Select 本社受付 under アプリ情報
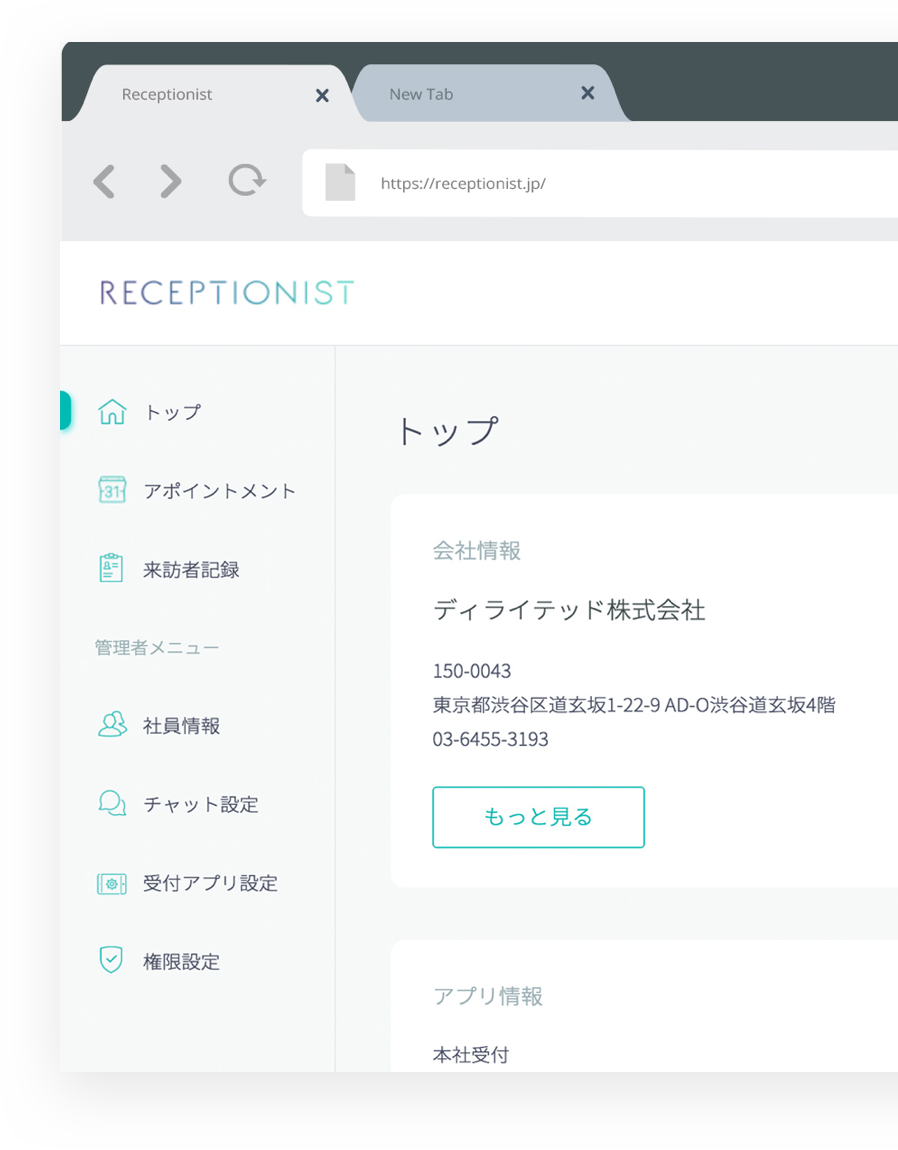898x1150 pixels. [x=471, y=1054]
